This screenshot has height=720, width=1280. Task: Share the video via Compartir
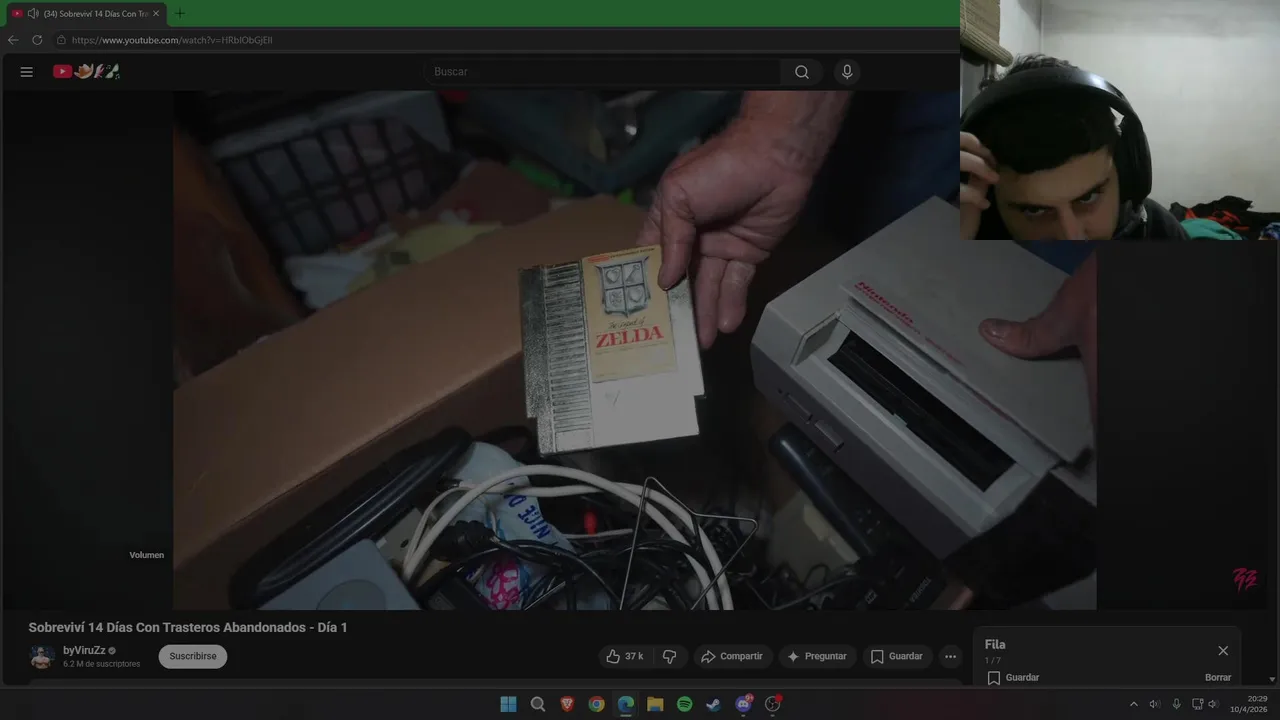732,657
